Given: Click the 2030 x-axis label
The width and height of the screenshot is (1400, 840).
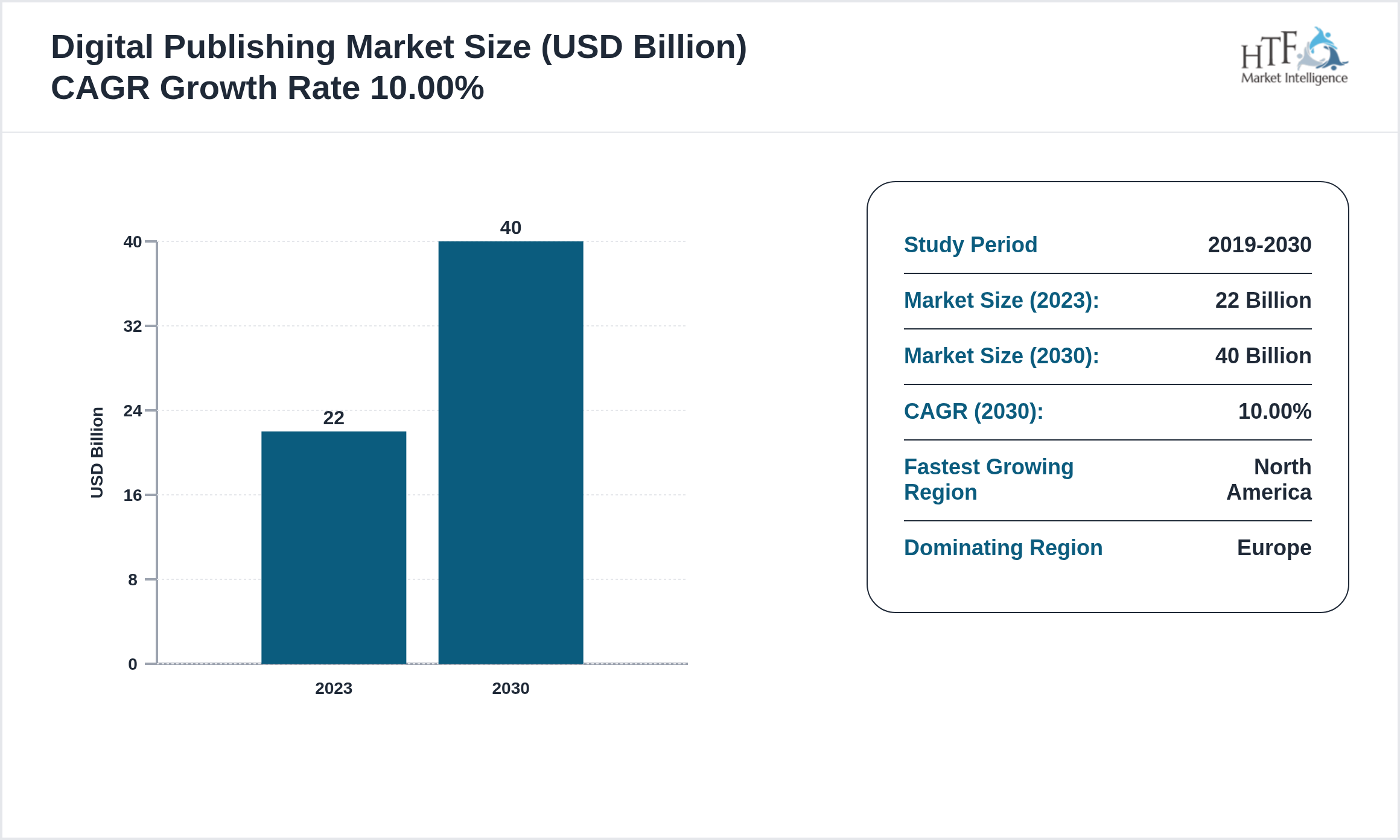Looking at the screenshot, I should [511, 689].
